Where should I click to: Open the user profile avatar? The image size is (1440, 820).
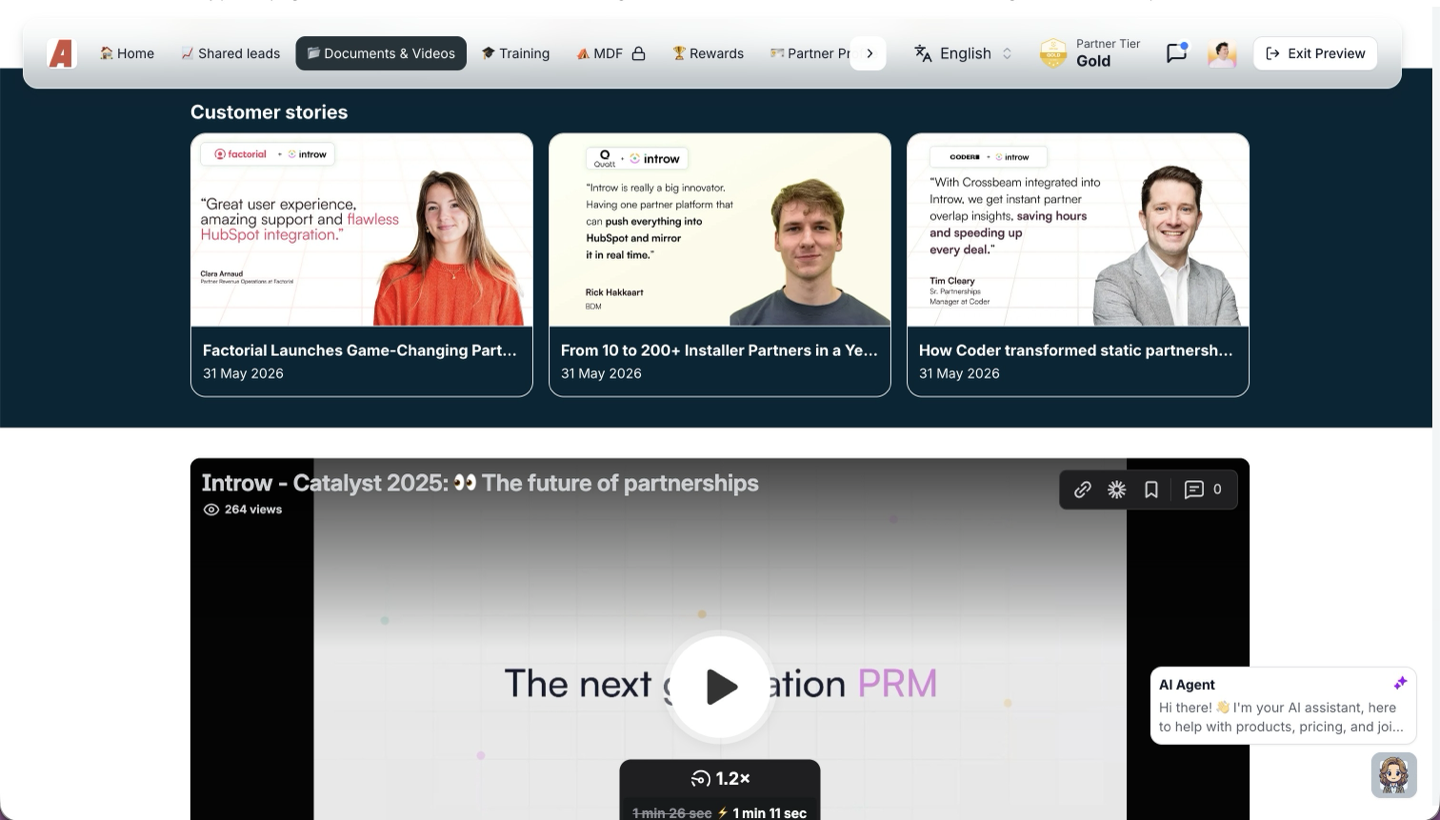coord(1222,53)
